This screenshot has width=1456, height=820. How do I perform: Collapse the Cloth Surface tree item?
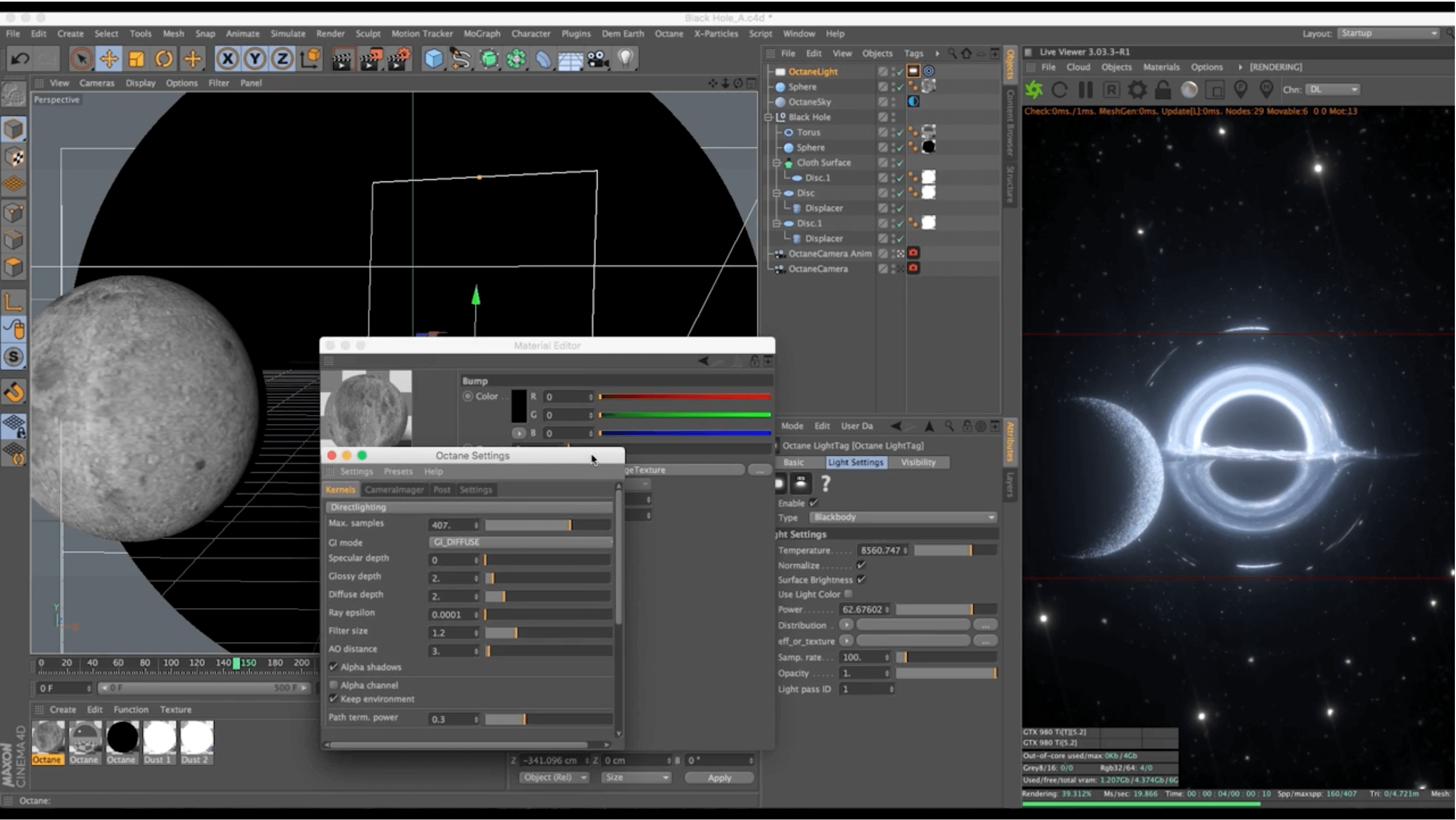pyautogui.click(x=776, y=163)
